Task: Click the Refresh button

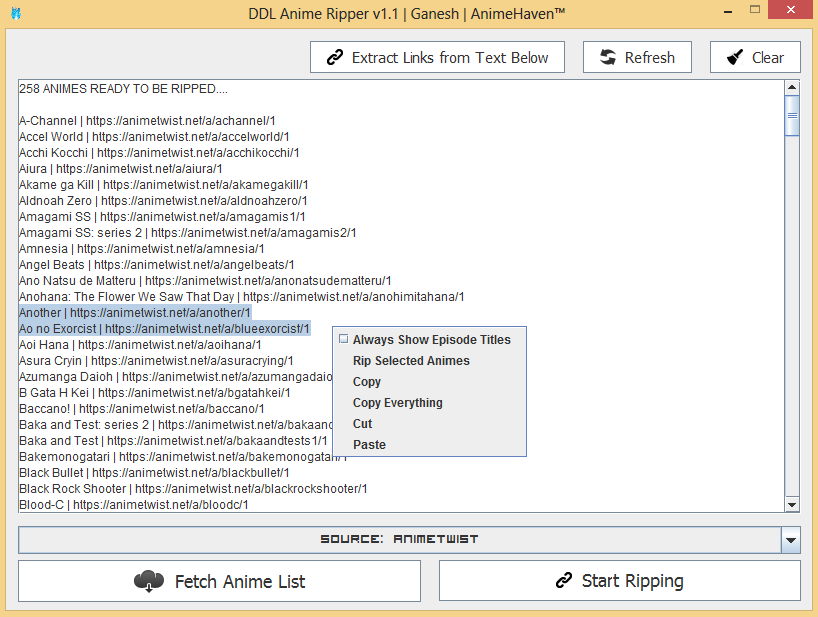Action: tap(637, 57)
